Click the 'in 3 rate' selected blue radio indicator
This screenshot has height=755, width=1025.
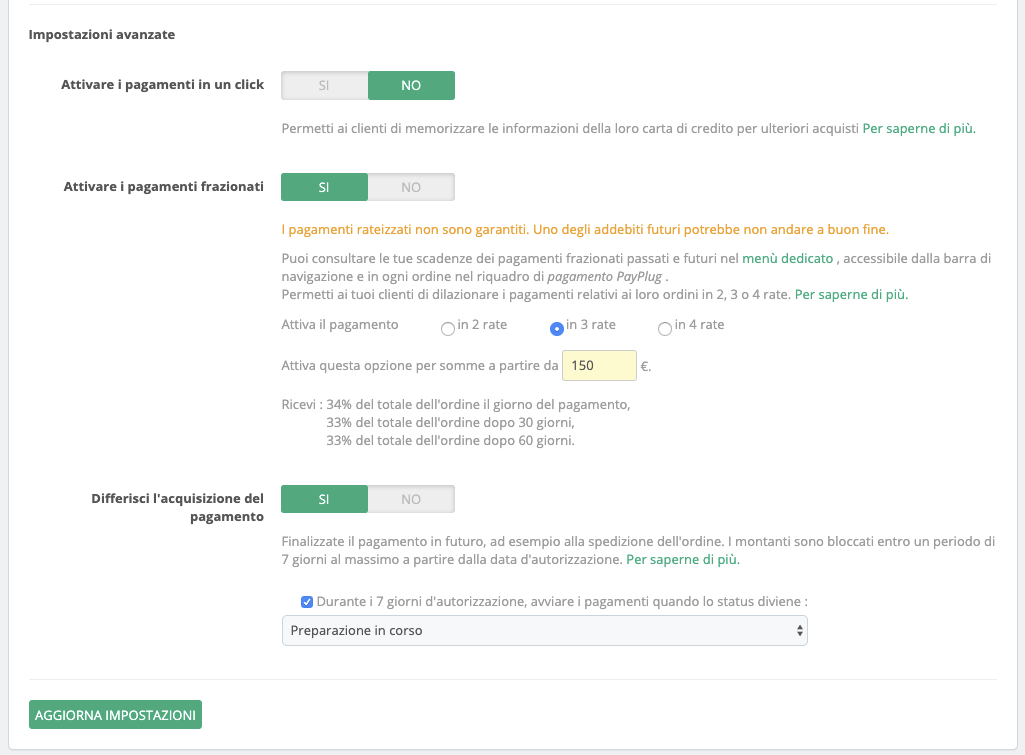[x=557, y=327]
